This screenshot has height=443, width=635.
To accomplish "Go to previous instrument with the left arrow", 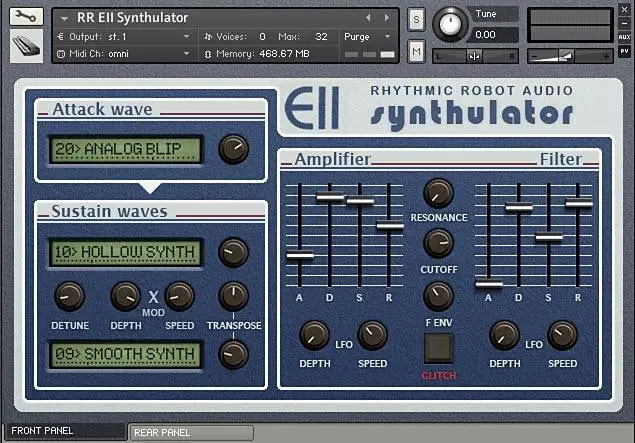I will (368, 17).
